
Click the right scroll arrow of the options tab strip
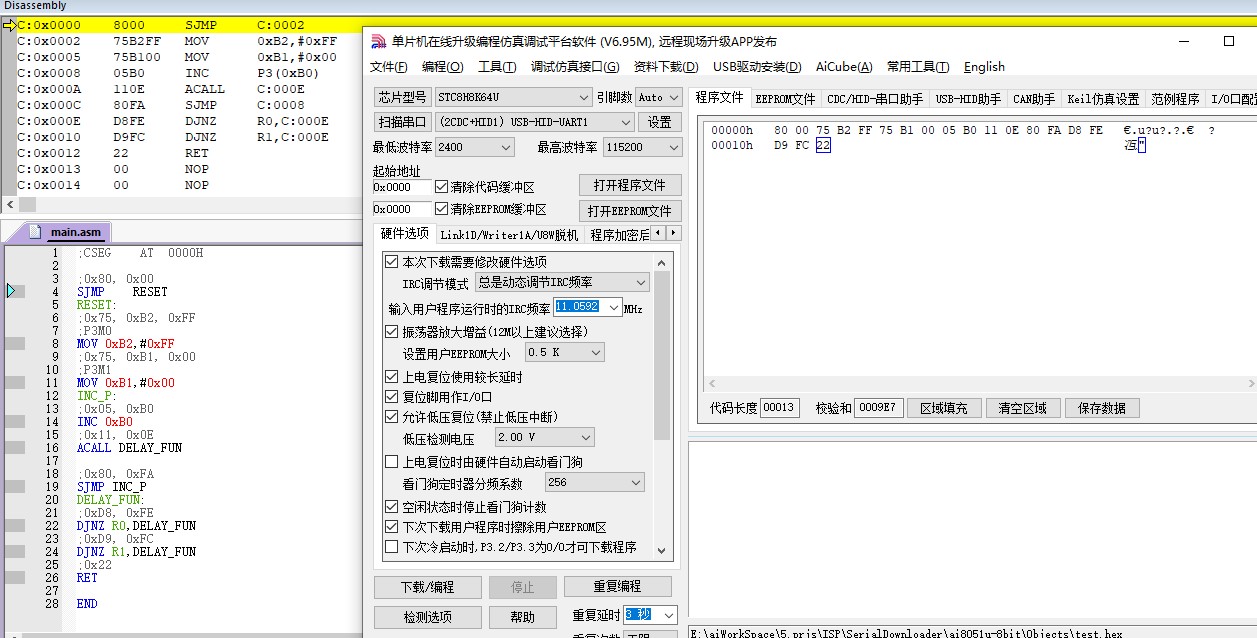673,233
